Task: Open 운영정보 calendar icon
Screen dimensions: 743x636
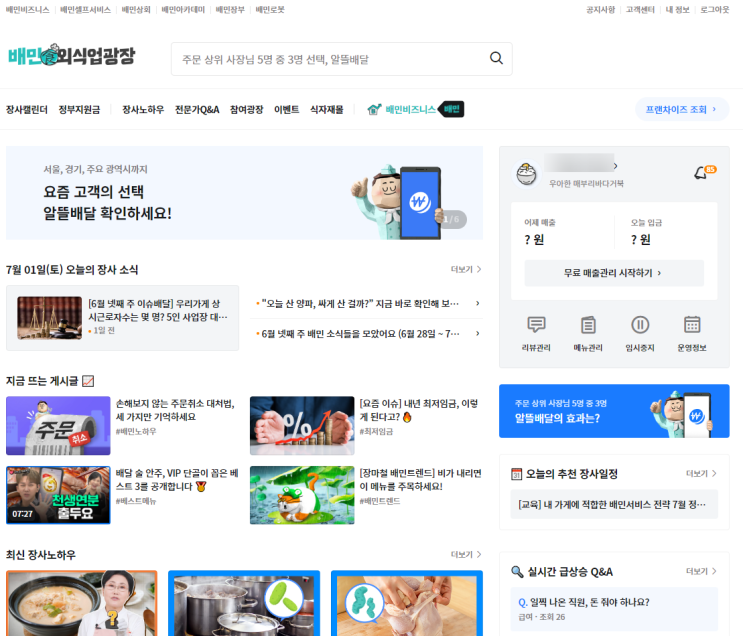Action: (x=692, y=325)
